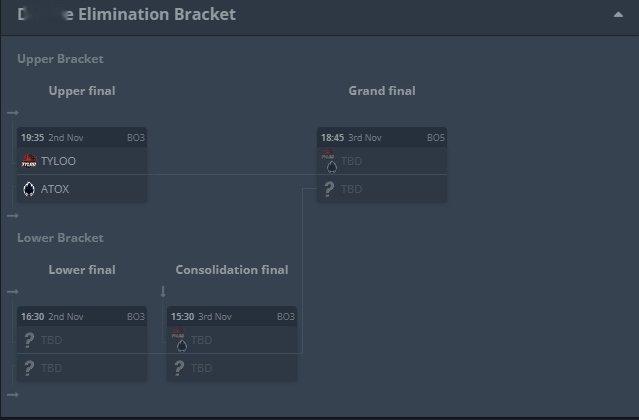
Task: Open Consolidation final match header 15:30 3rd Nov
Action: pyautogui.click(x=231, y=317)
